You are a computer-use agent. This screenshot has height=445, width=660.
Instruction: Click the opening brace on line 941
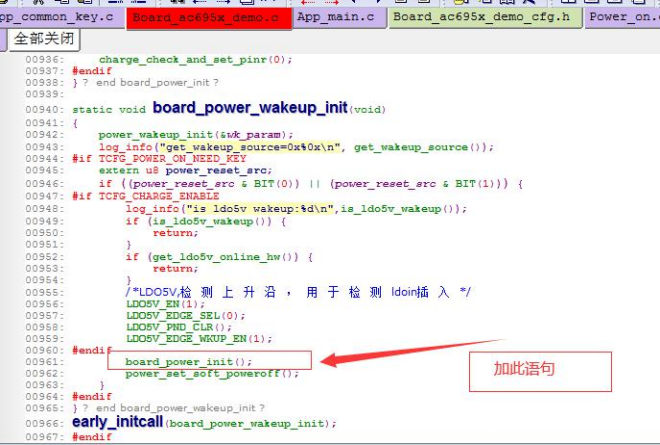point(75,123)
